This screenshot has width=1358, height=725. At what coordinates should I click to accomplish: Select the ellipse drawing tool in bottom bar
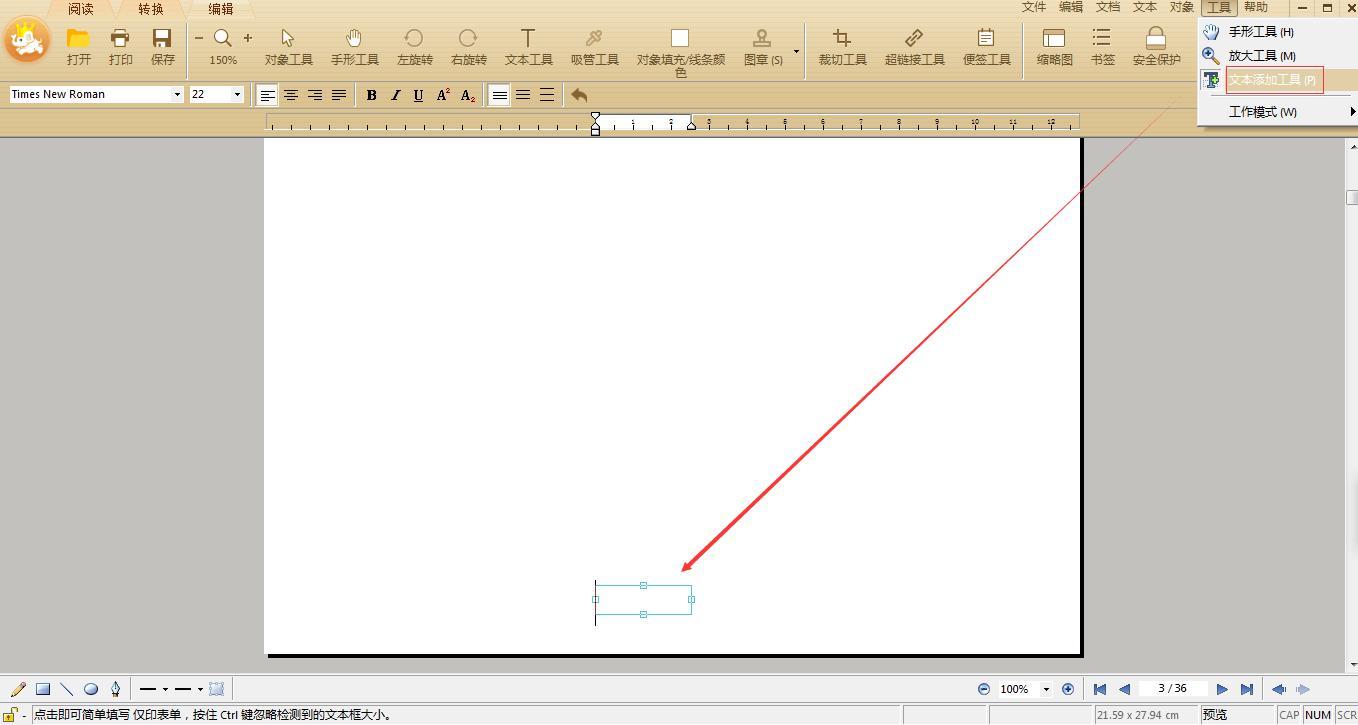pyautogui.click(x=91, y=689)
